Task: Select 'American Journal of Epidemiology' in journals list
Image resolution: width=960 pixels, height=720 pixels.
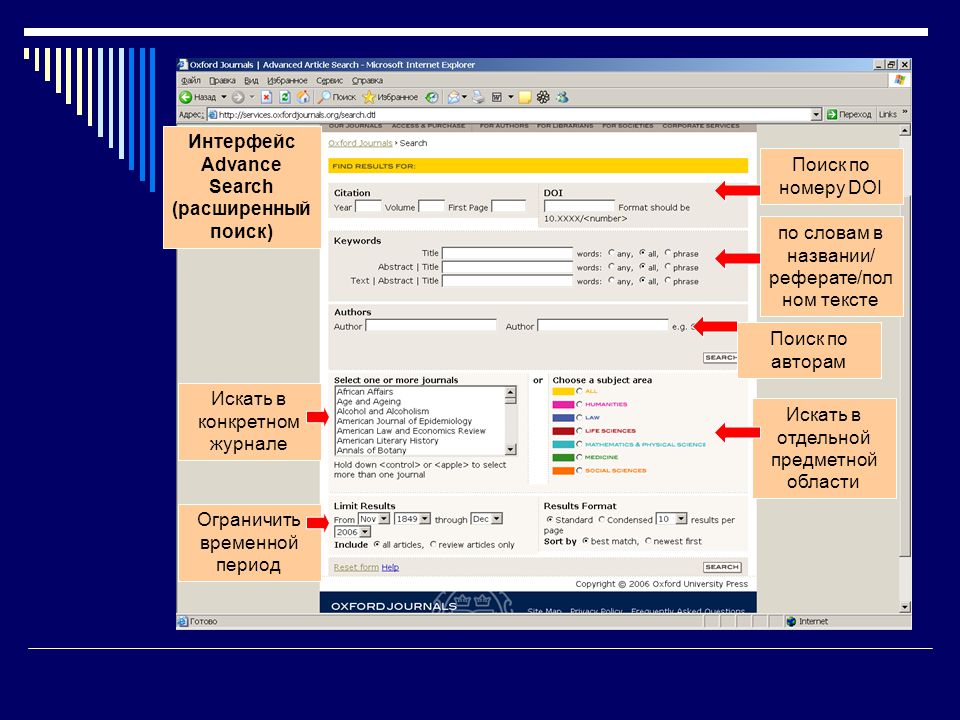Action: tap(420, 421)
